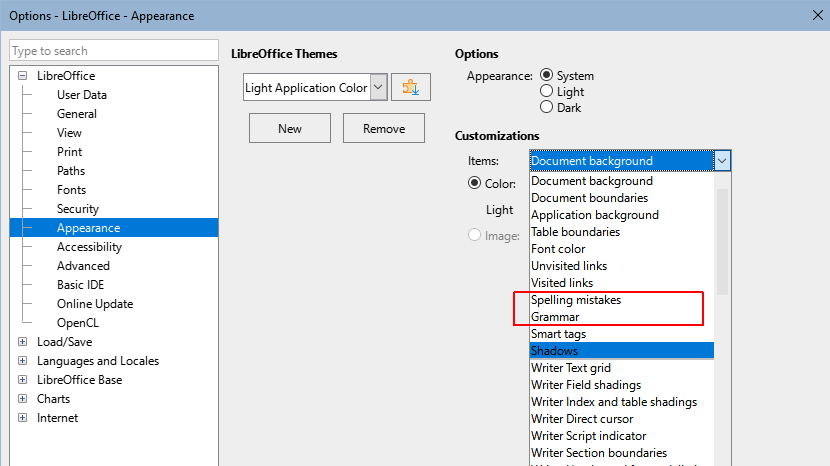The width and height of the screenshot is (830, 466).
Task: Close the Options dialog
Action: [x=818, y=15]
